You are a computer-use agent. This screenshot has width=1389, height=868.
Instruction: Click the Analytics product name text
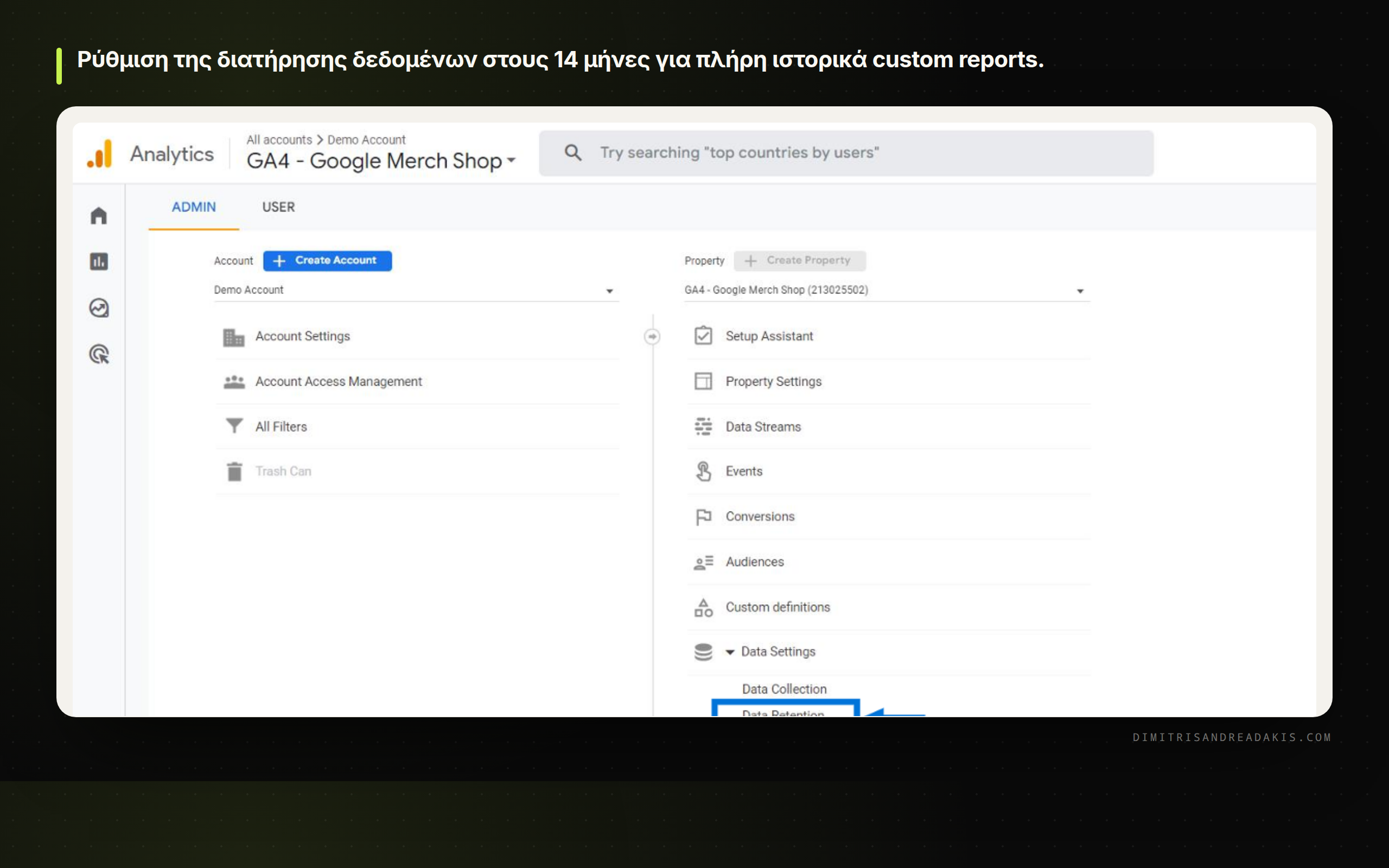click(x=171, y=154)
